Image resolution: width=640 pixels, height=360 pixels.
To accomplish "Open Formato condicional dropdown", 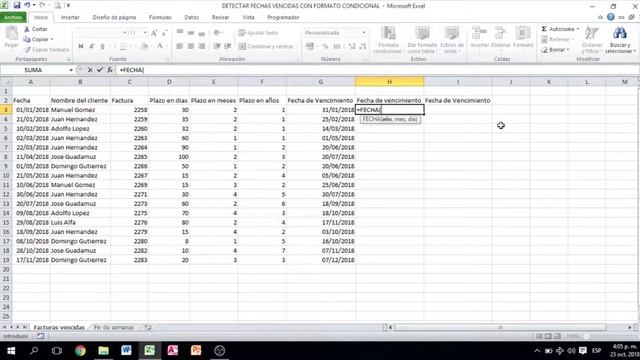I will click(388, 40).
